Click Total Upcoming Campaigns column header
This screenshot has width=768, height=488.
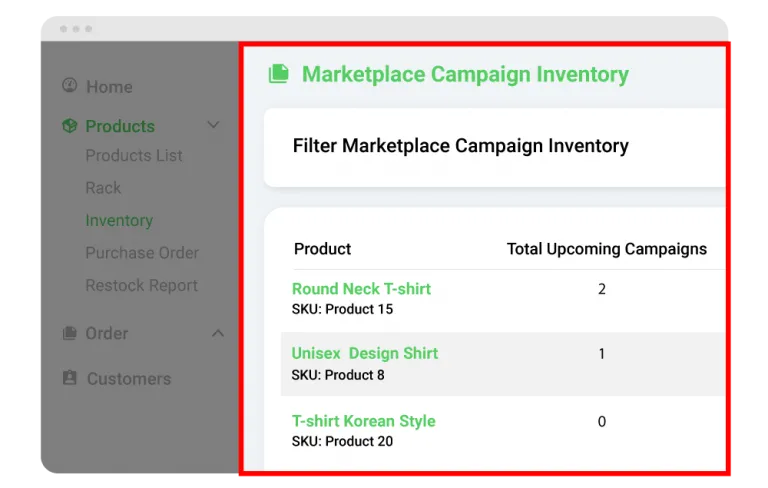tap(606, 249)
